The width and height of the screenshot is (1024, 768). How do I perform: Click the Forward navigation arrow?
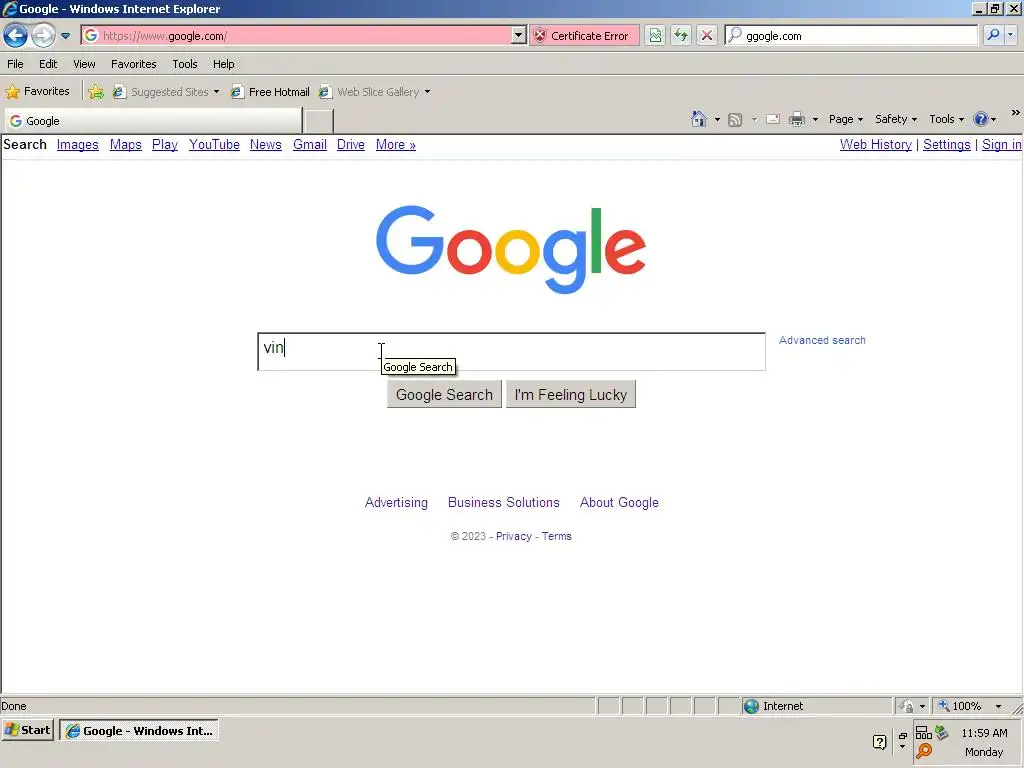coord(43,35)
